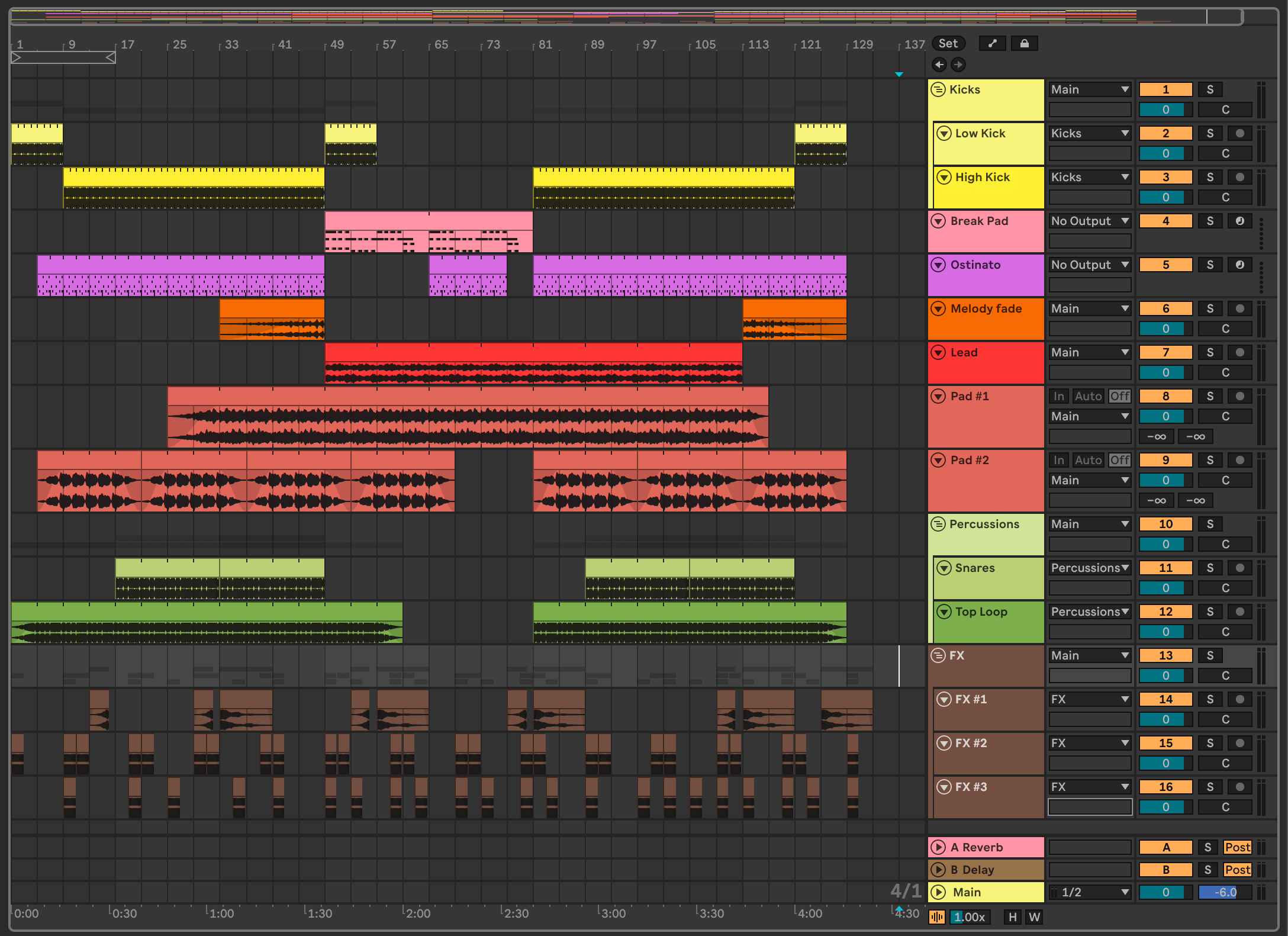Unfold the B Delay return track

[x=938, y=870]
